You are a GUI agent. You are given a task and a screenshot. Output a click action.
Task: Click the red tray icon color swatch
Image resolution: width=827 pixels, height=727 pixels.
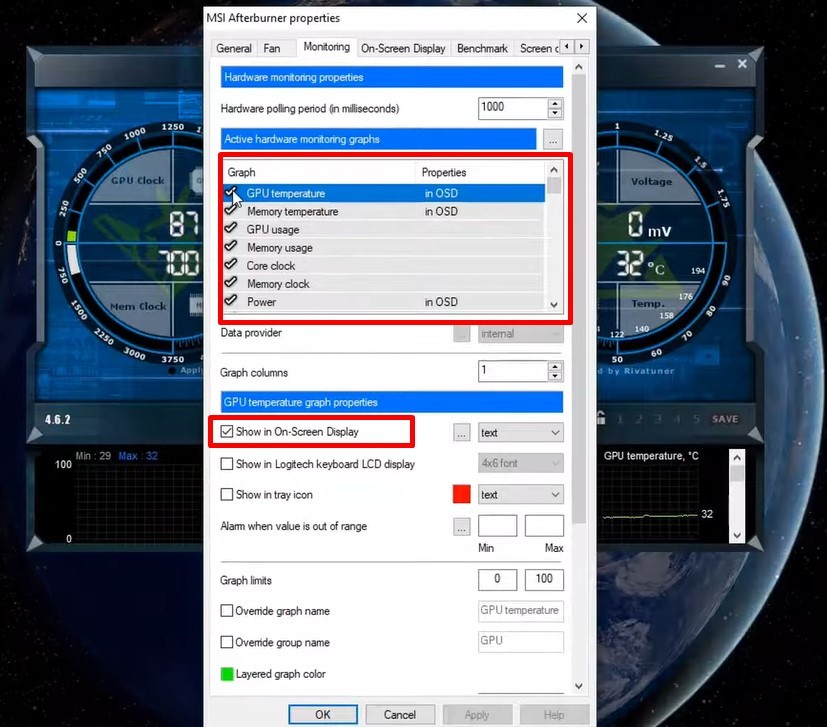[x=461, y=494]
